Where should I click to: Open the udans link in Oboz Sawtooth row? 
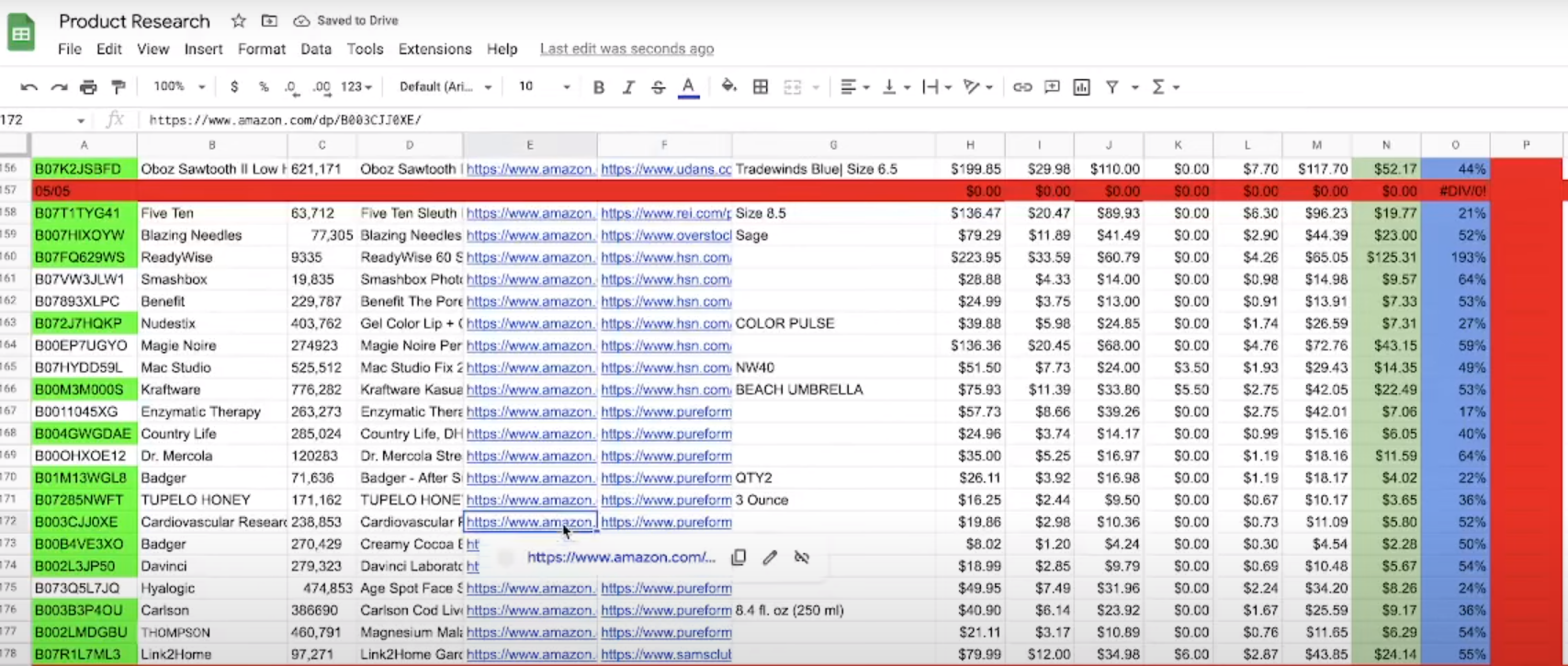click(x=666, y=169)
